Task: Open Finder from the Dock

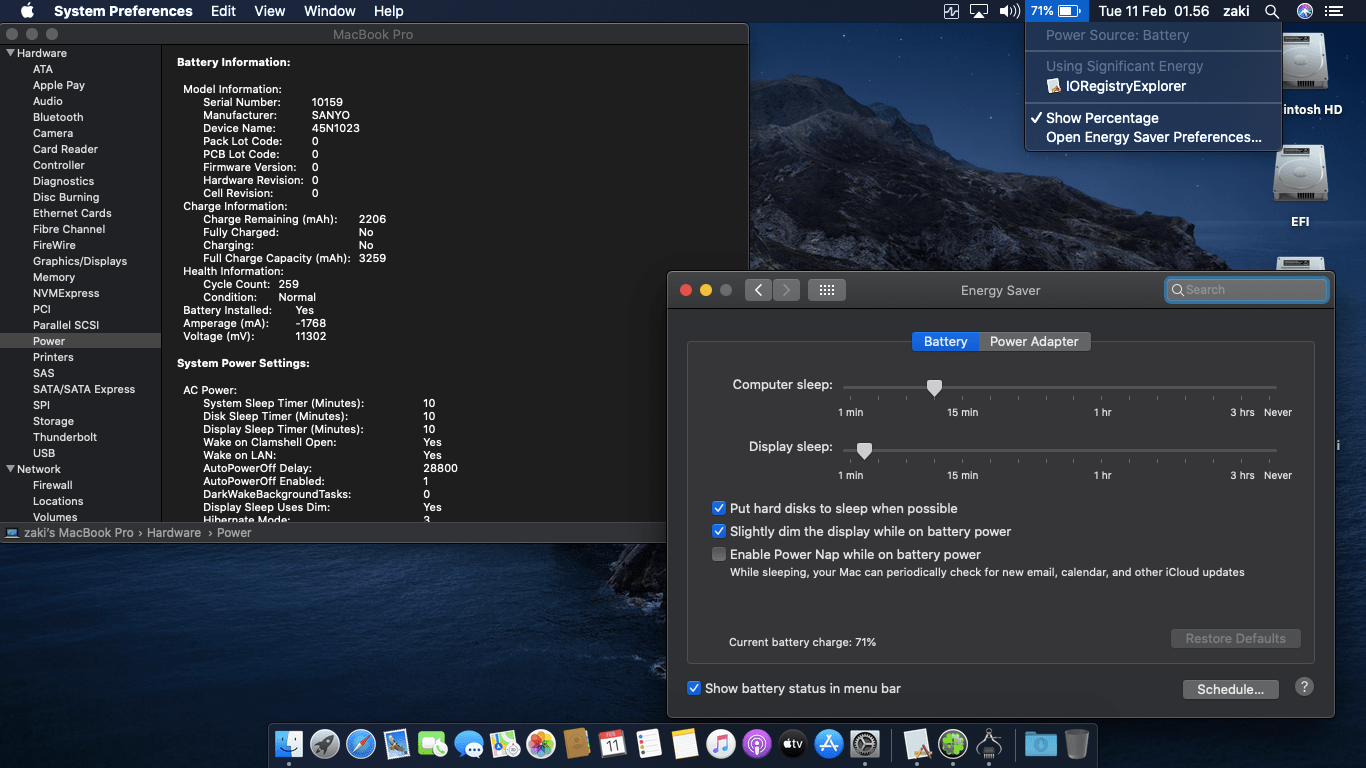Action: tap(288, 743)
